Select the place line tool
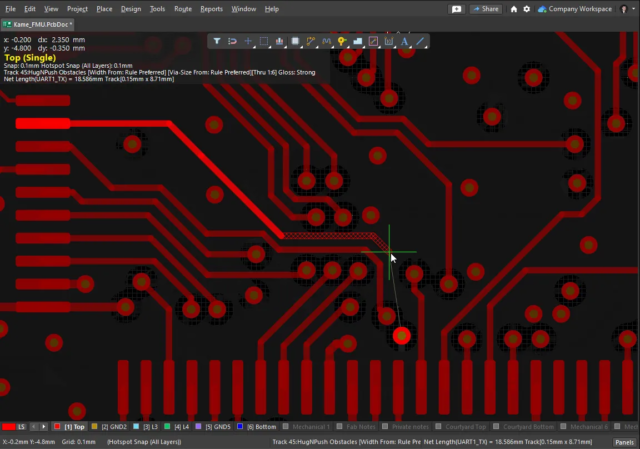640x449 pixels. [420, 41]
